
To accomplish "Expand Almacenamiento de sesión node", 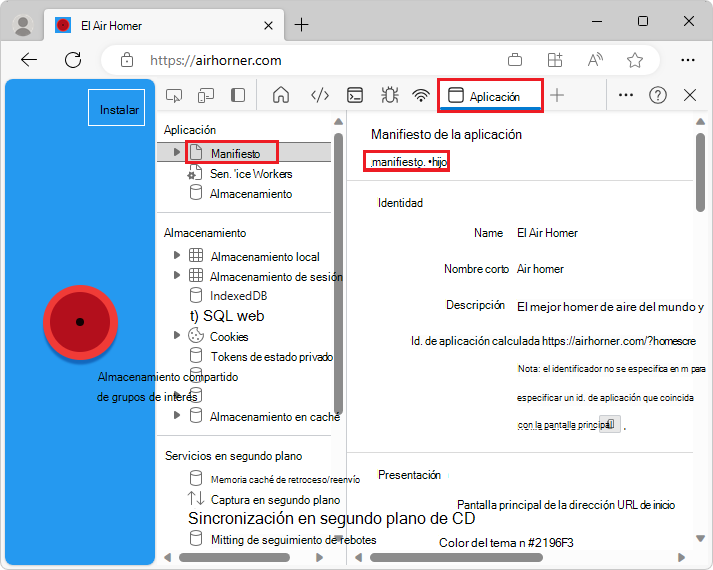I will [177, 275].
